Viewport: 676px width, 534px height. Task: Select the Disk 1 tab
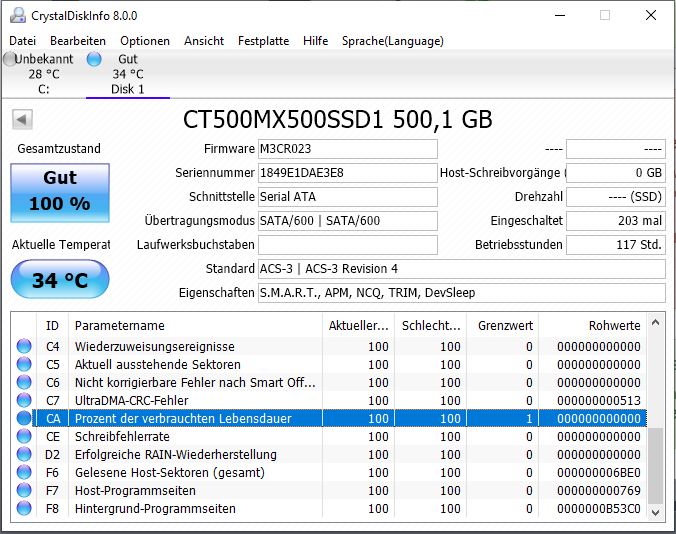128,74
